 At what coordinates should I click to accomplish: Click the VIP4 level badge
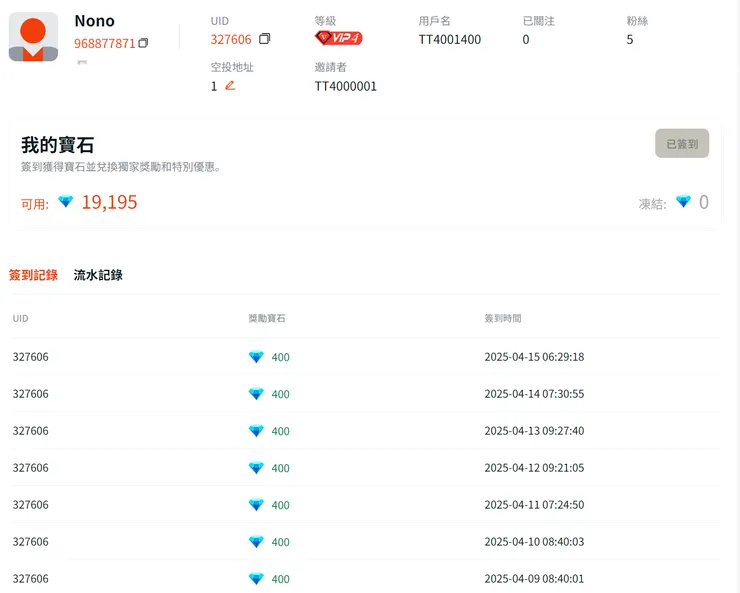point(338,38)
